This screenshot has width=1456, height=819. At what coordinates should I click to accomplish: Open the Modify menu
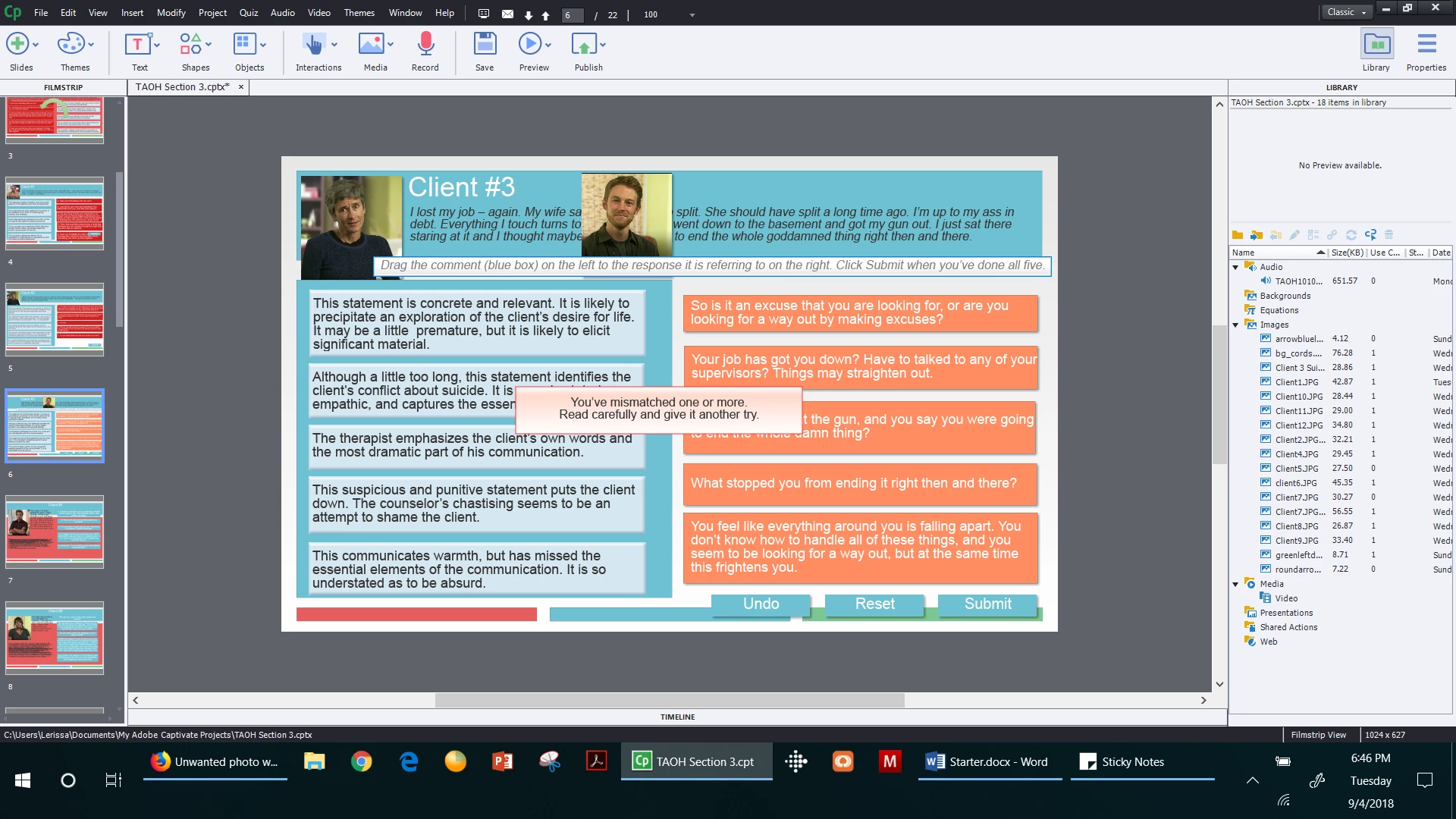coord(171,13)
